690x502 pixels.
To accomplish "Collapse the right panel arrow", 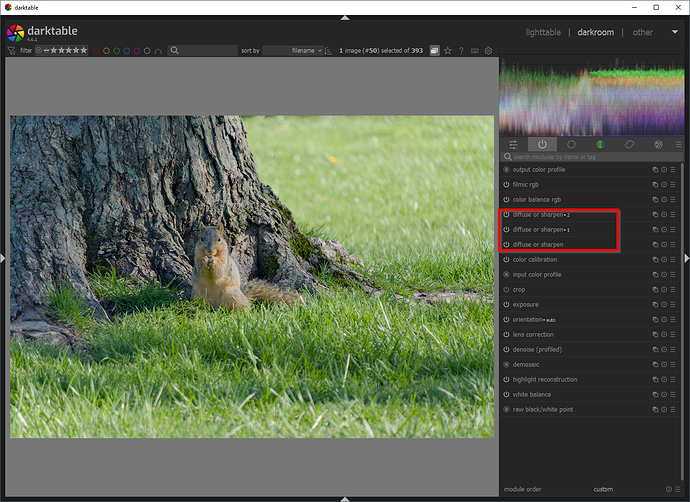I will point(687,258).
